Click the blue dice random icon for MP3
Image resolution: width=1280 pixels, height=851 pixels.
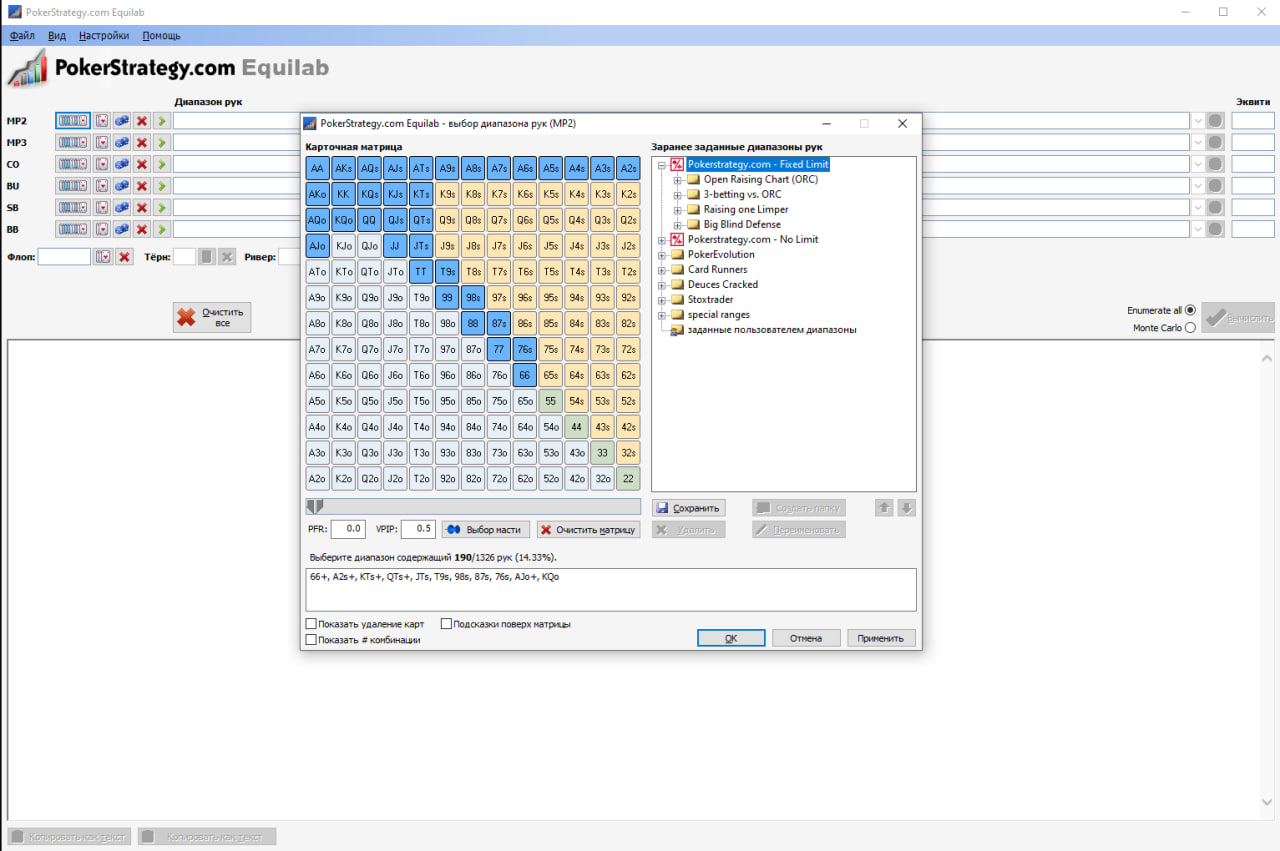[122, 142]
